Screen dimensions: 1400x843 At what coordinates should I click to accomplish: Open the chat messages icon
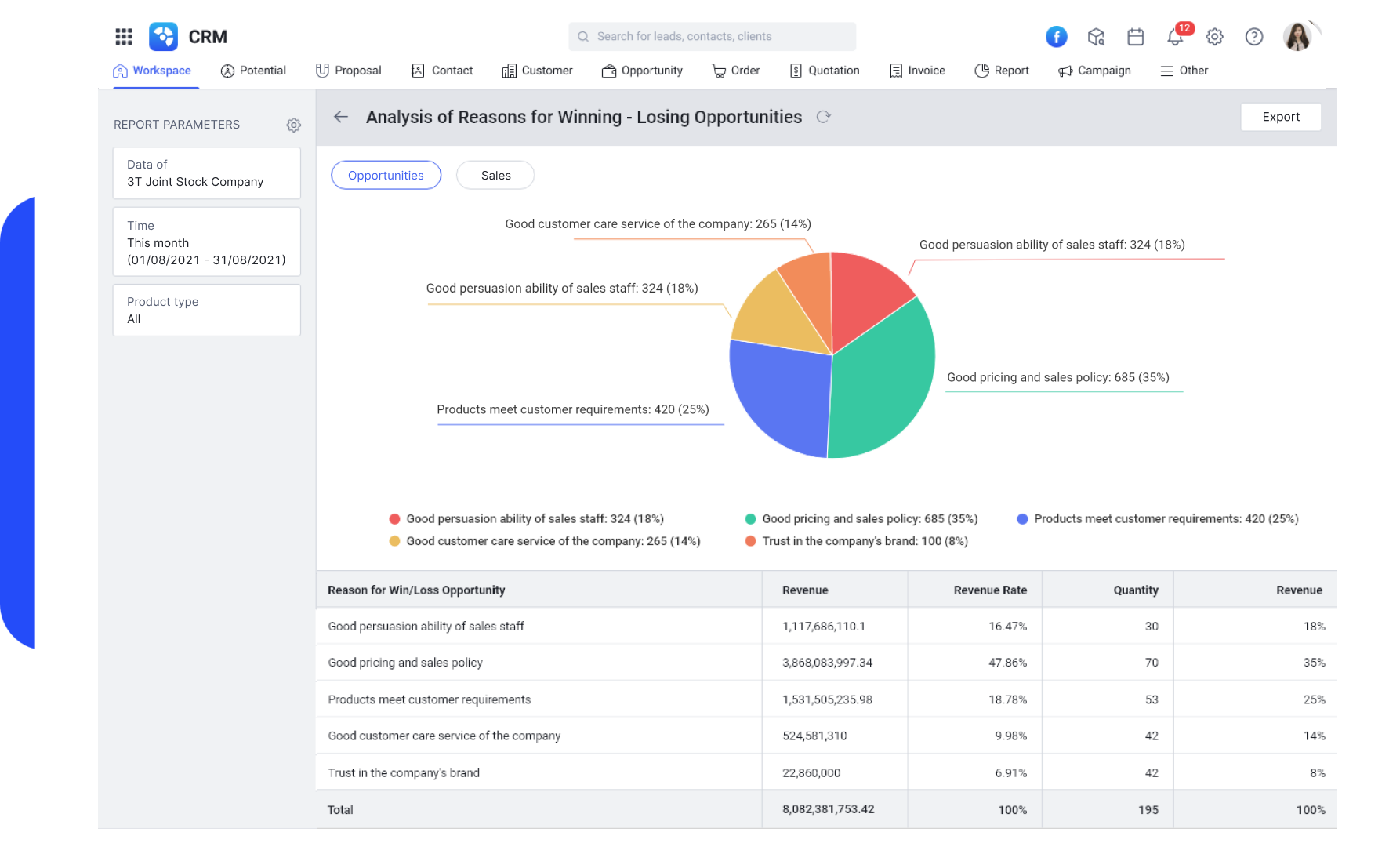1096,36
